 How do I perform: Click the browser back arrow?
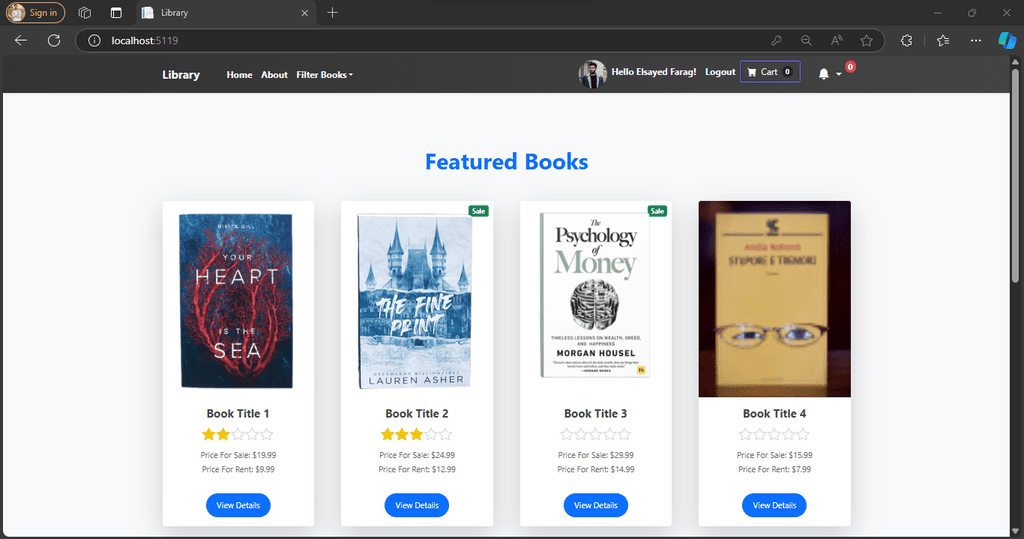(21, 41)
